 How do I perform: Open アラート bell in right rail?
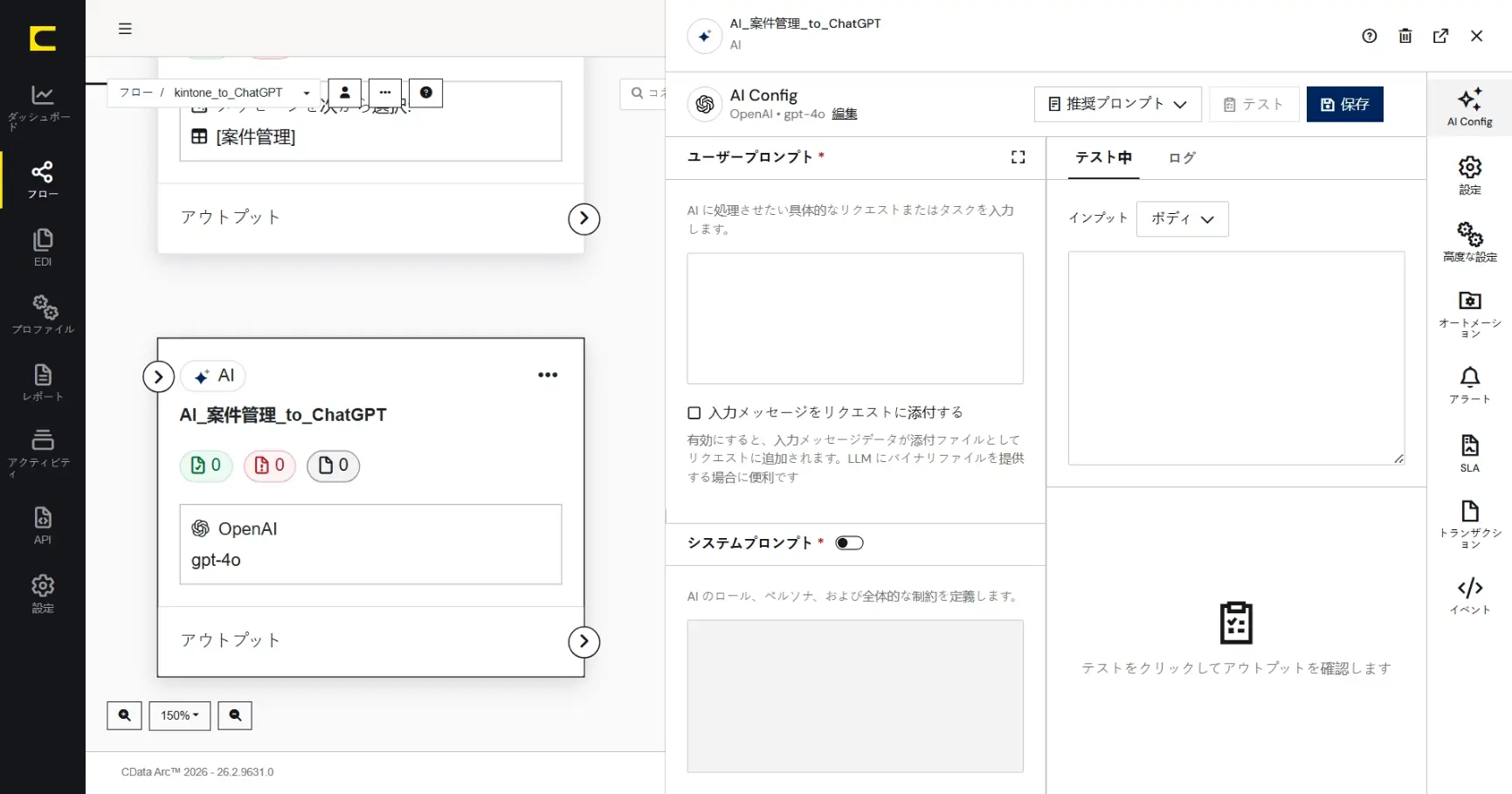coord(1470,384)
